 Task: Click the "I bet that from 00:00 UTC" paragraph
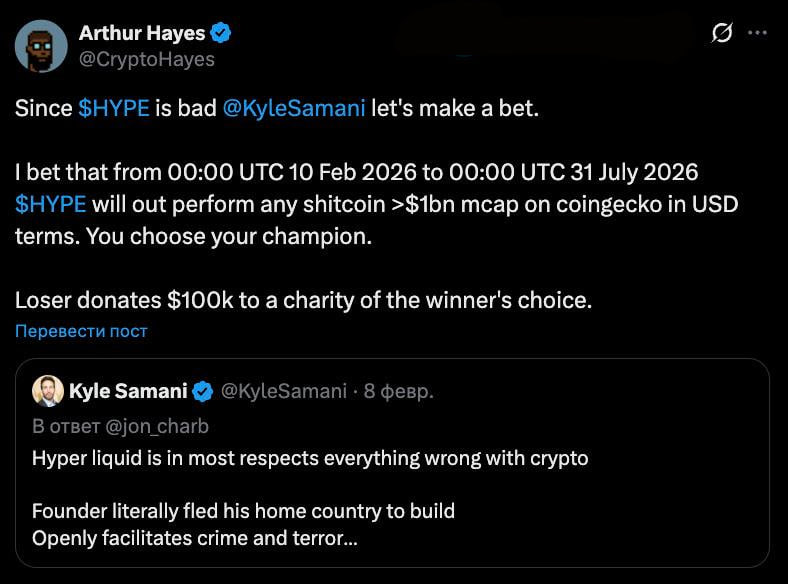[355, 172]
